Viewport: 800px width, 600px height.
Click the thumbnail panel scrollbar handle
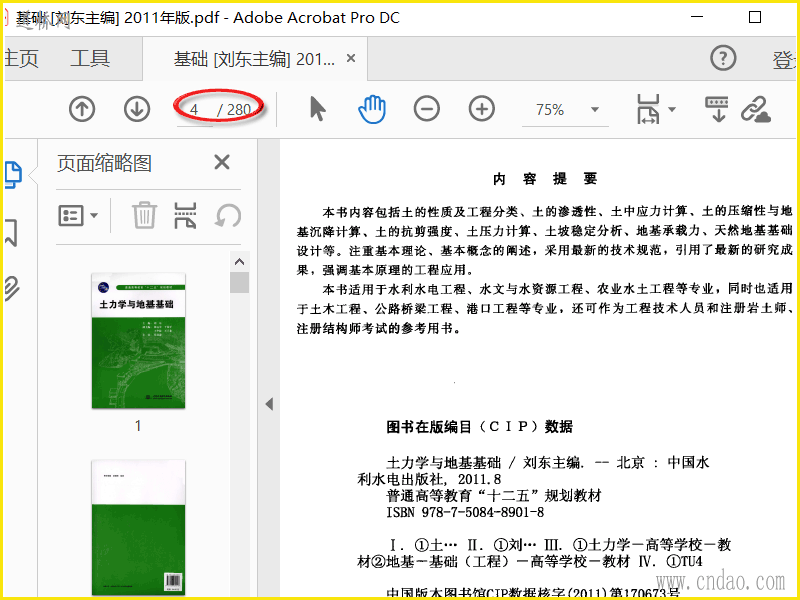239,283
